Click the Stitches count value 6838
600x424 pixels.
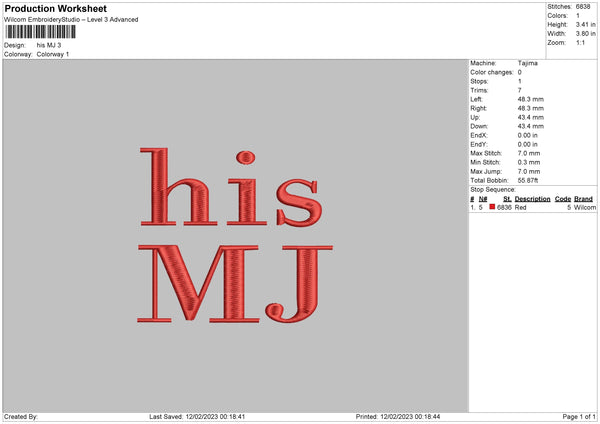point(583,7)
